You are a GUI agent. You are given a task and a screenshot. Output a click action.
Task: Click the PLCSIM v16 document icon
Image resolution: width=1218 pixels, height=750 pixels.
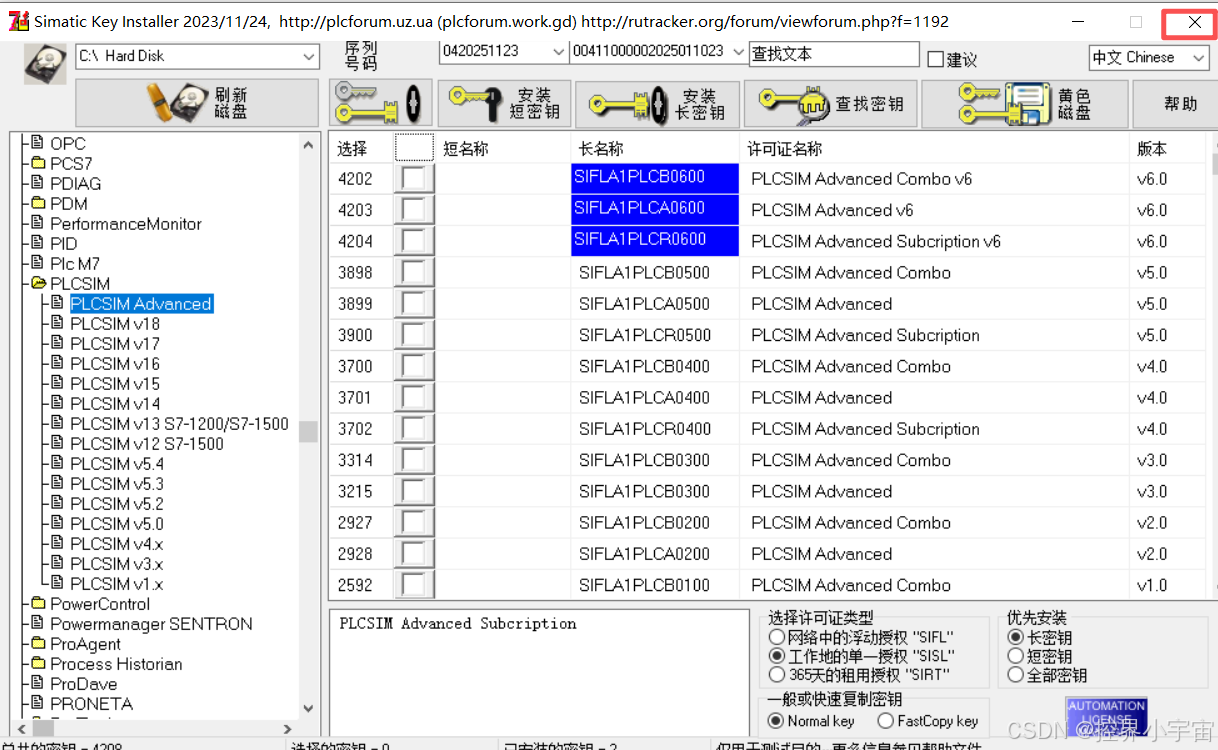[x=58, y=364]
